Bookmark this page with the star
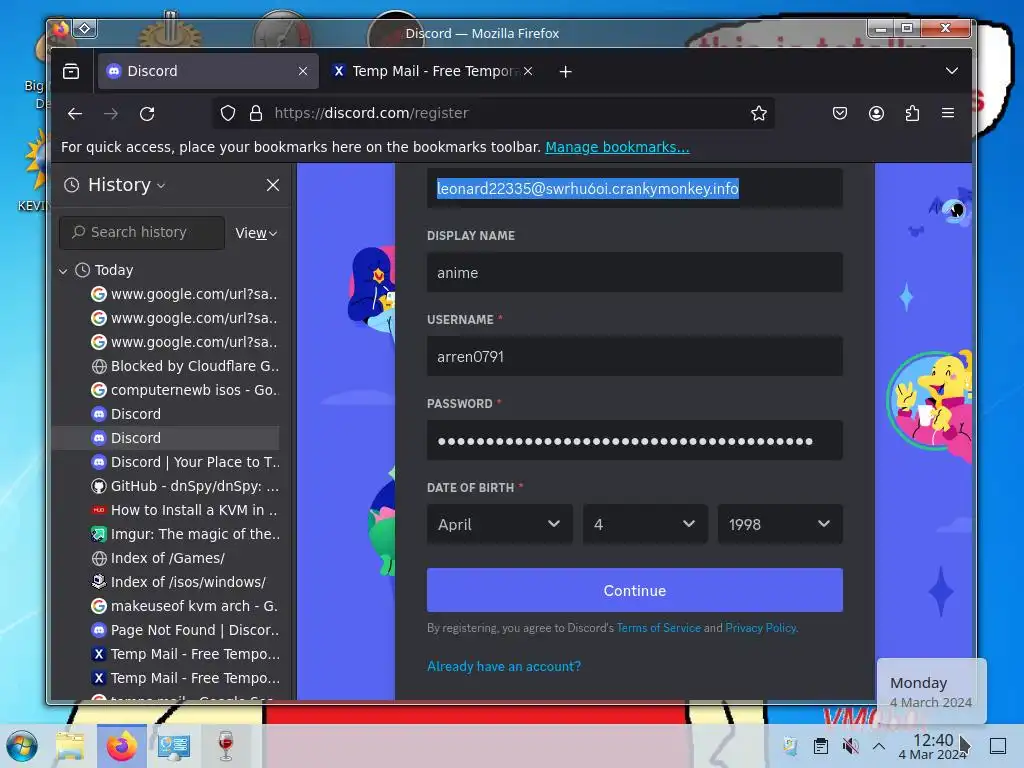The height and width of the screenshot is (768, 1024). click(758, 113)
